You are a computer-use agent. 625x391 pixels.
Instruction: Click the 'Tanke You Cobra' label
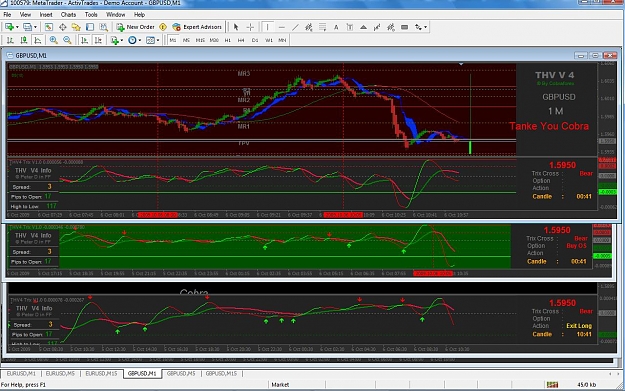tap(549, 126)
